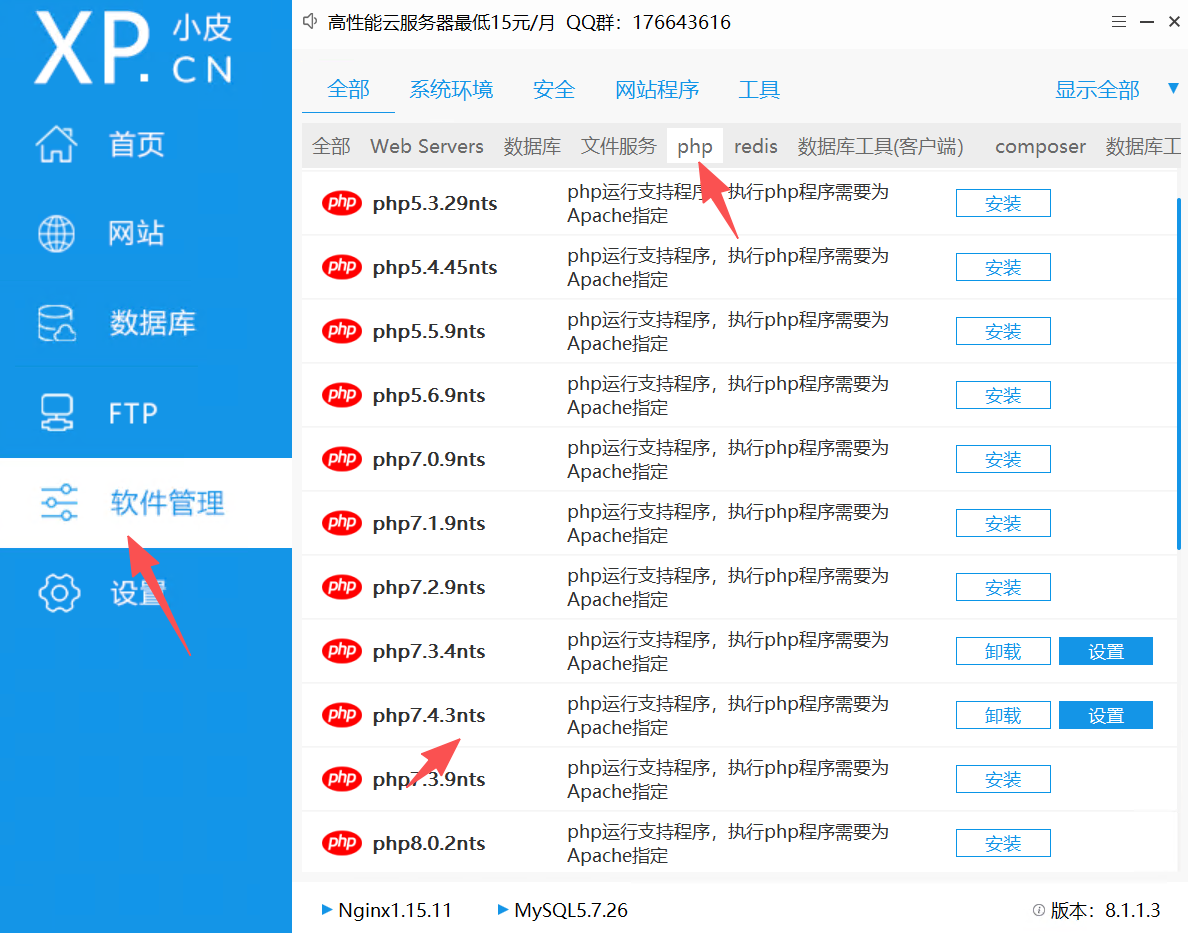Expand the Nginx1.15.11 status arrow
The image size is (1188, 933).
click(327, 910)
